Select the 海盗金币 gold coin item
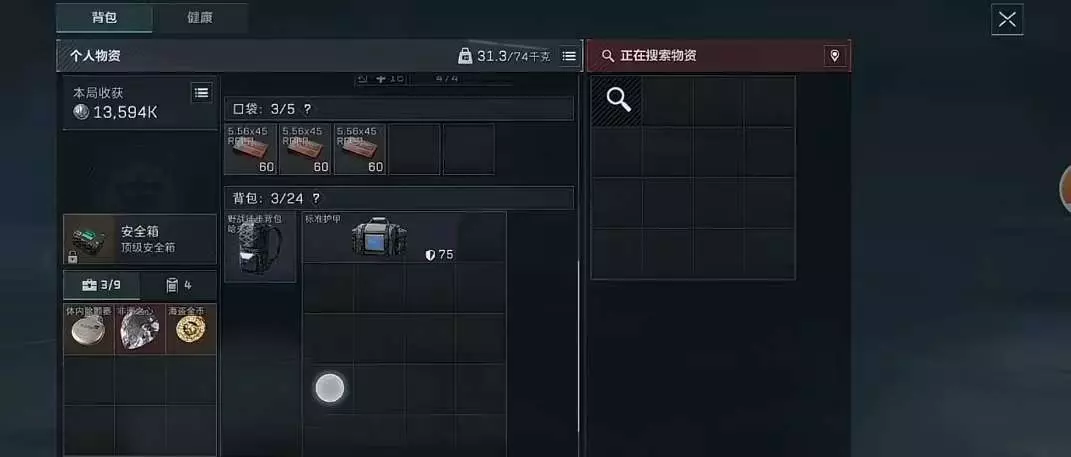This screenshot has width=1071, height=457. tap(191, 329)
